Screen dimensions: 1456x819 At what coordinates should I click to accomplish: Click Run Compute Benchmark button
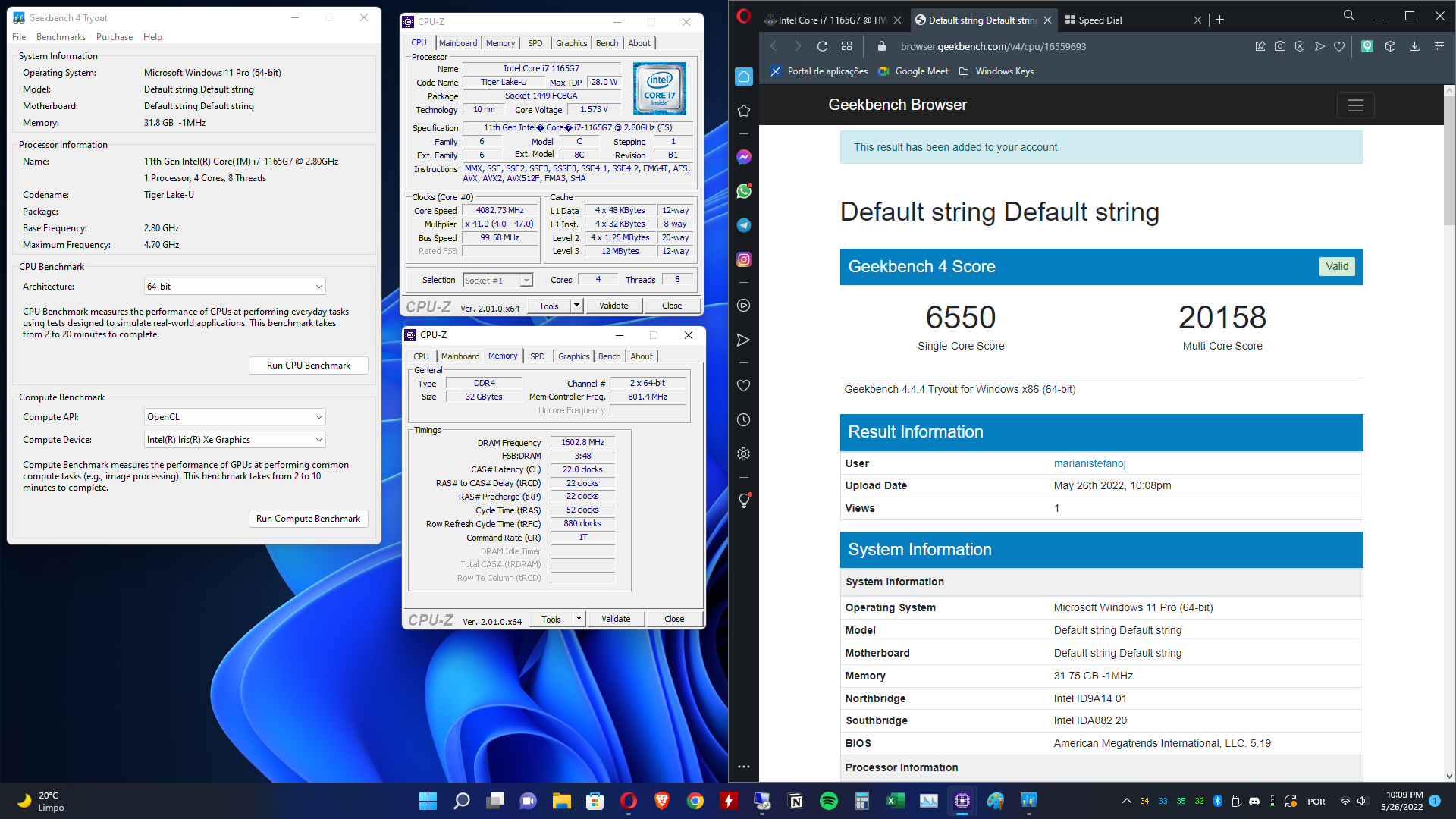pyautogui.click(x=309, y=519)
